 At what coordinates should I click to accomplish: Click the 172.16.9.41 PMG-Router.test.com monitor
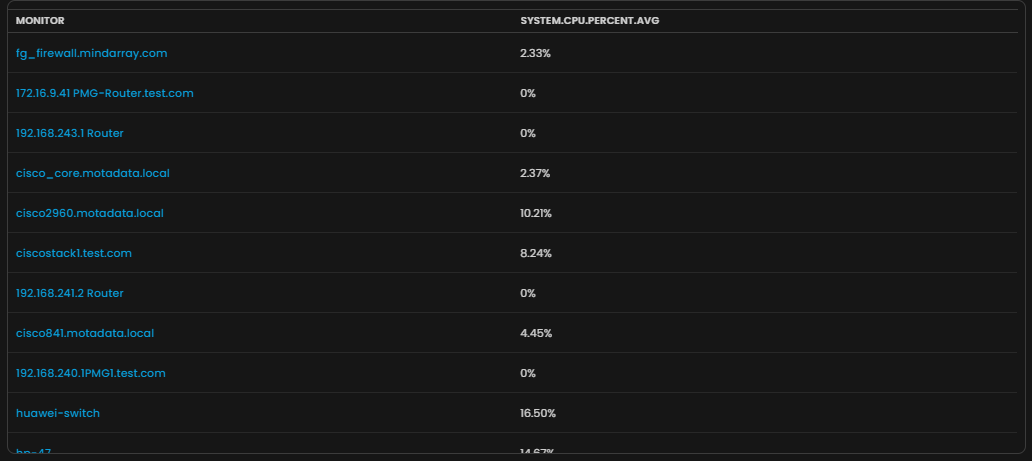pyautogui.click(x=104, y=93)
